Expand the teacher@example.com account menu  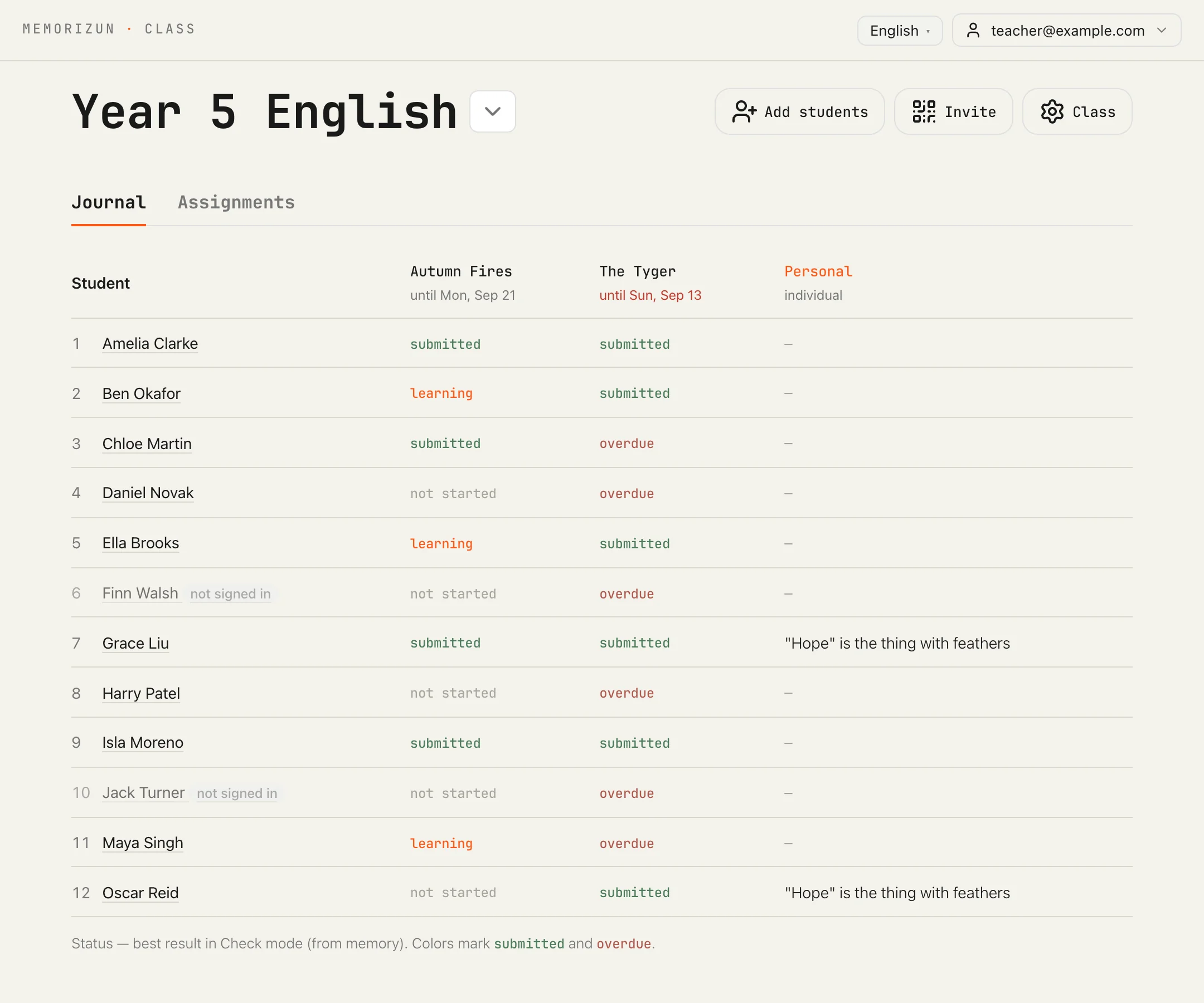(x=1066, y=31)
